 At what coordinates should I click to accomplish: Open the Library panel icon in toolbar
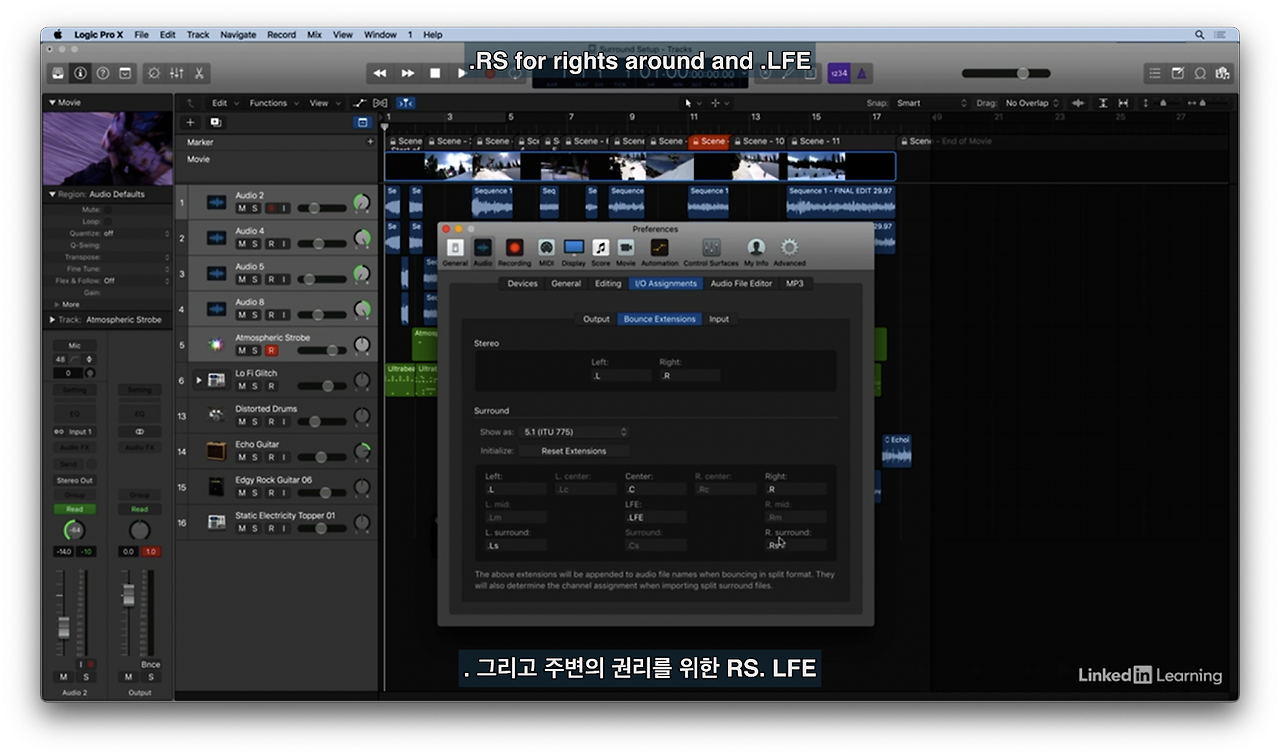pos(58,73)
